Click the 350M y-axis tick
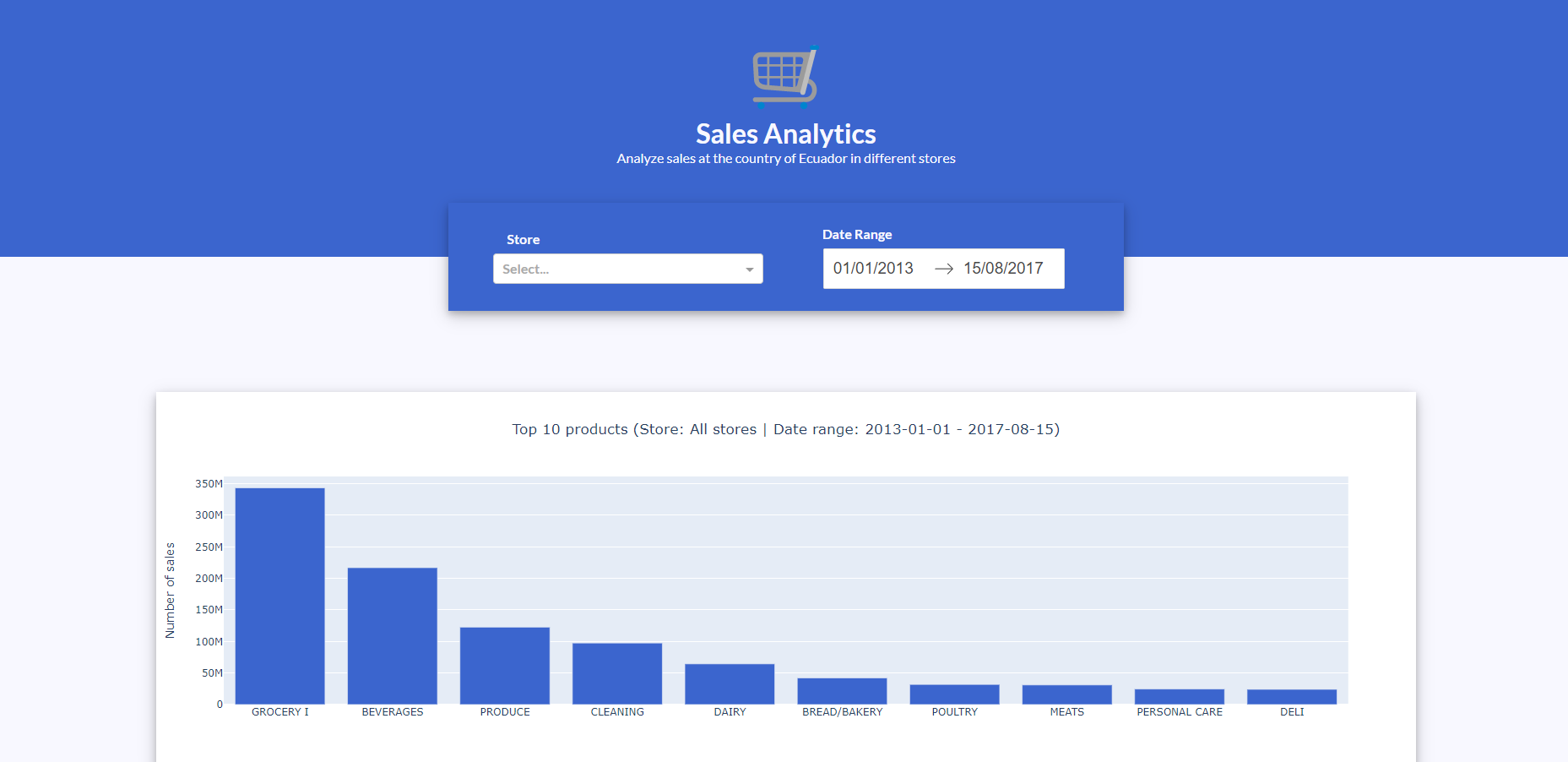Screen dimensions: 1568x762 (209, 484)
